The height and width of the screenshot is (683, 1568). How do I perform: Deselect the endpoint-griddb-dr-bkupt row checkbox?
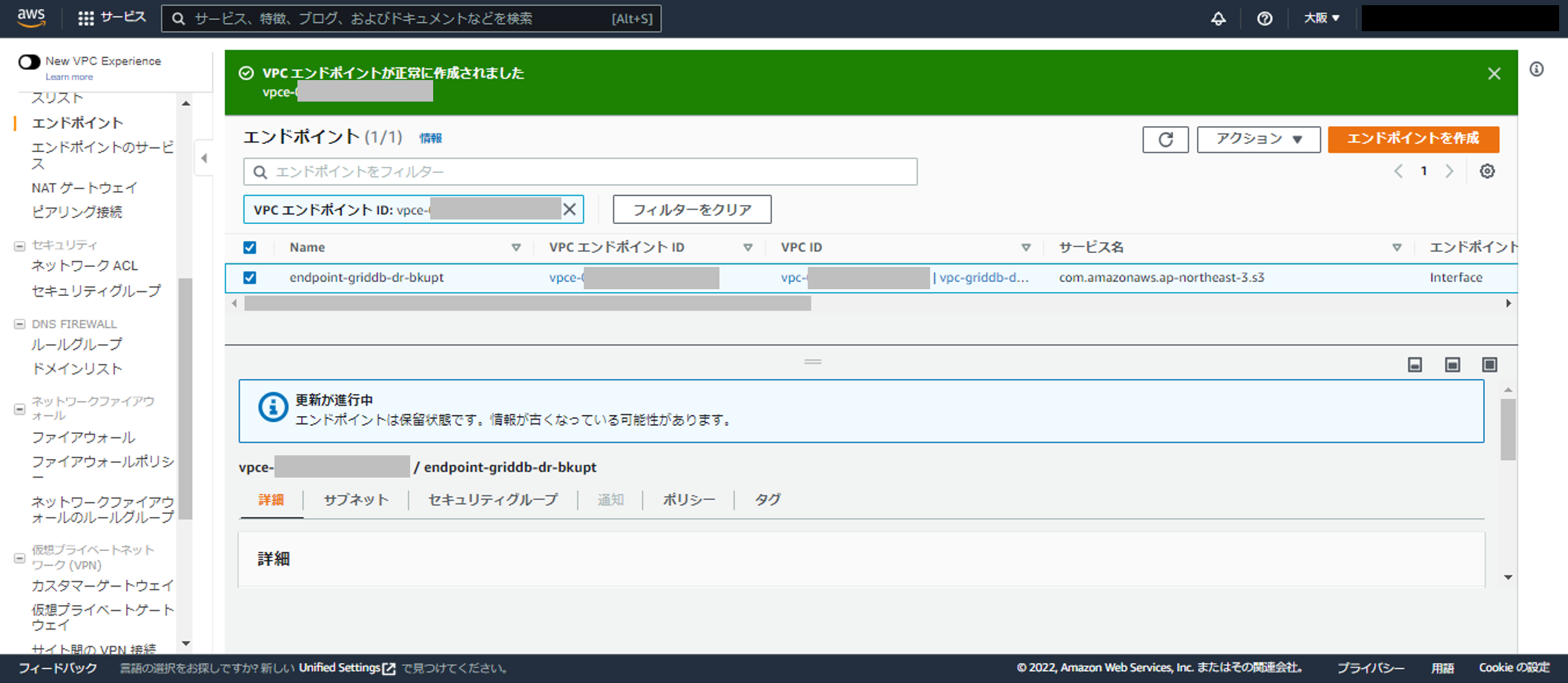tap(250, 277)
